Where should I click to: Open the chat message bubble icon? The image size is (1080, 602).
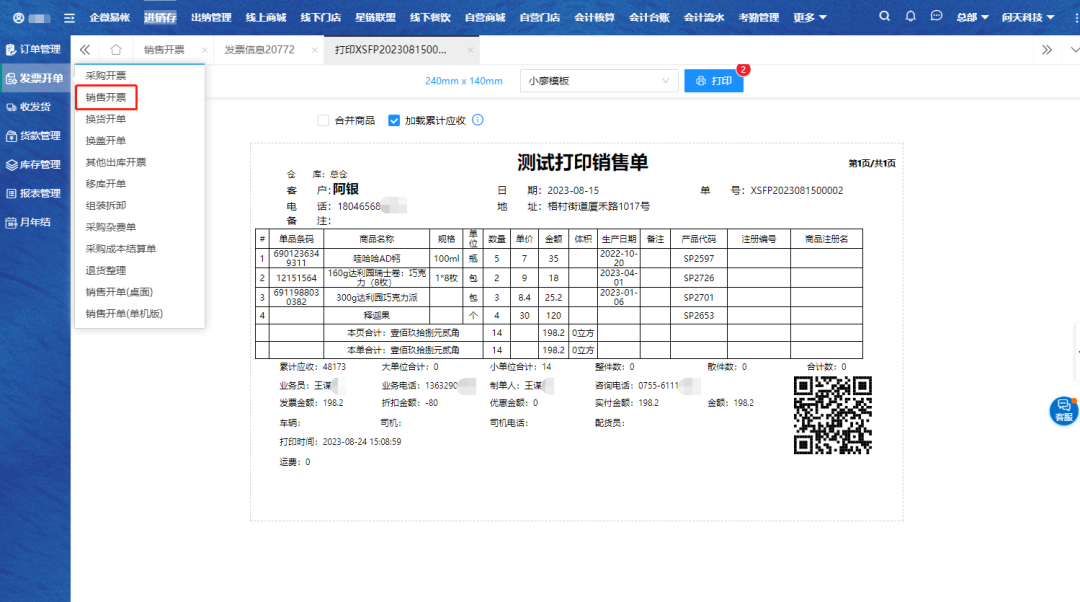936,17
